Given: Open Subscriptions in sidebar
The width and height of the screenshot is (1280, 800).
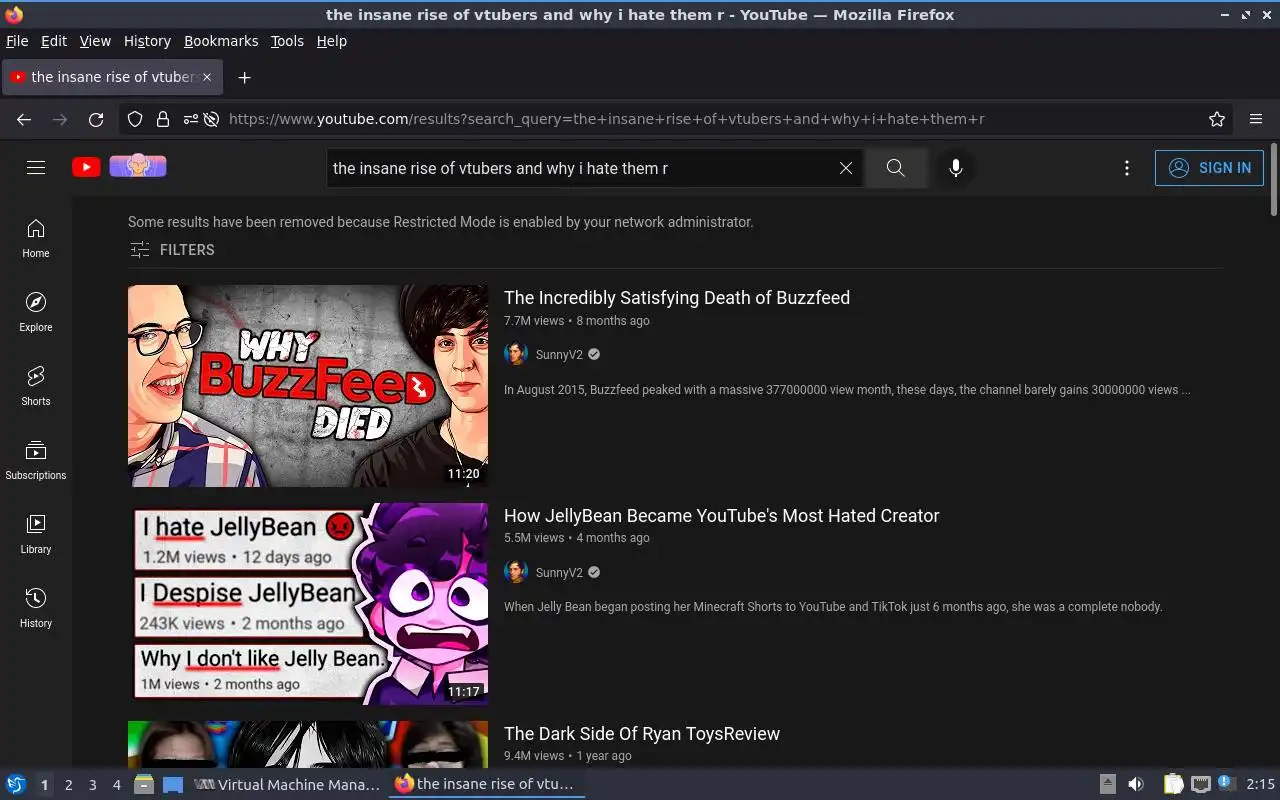Looking at the screenshot, I should coord(36,461).
